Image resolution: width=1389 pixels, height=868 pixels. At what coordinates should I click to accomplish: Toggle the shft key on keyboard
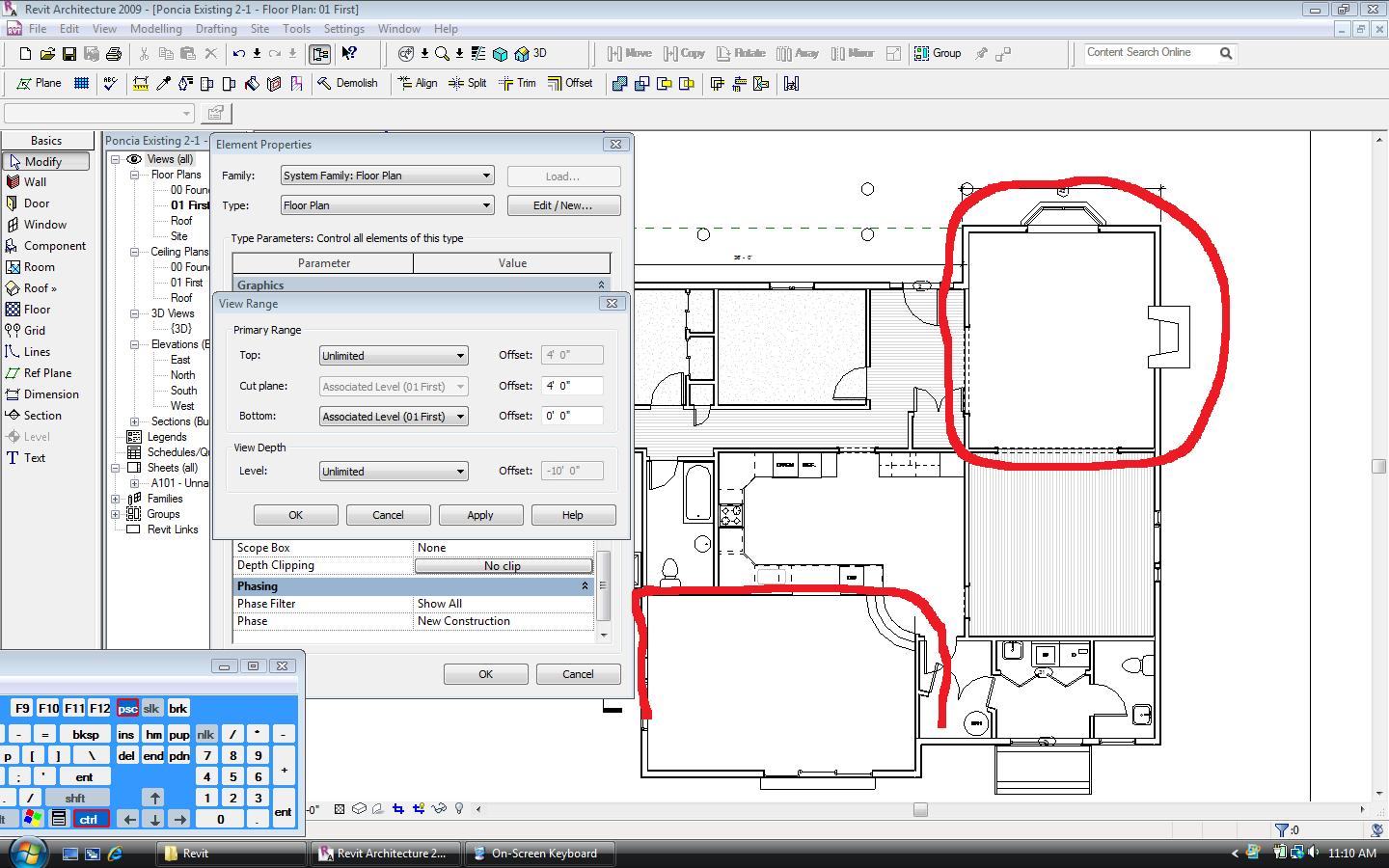point(75,798)
